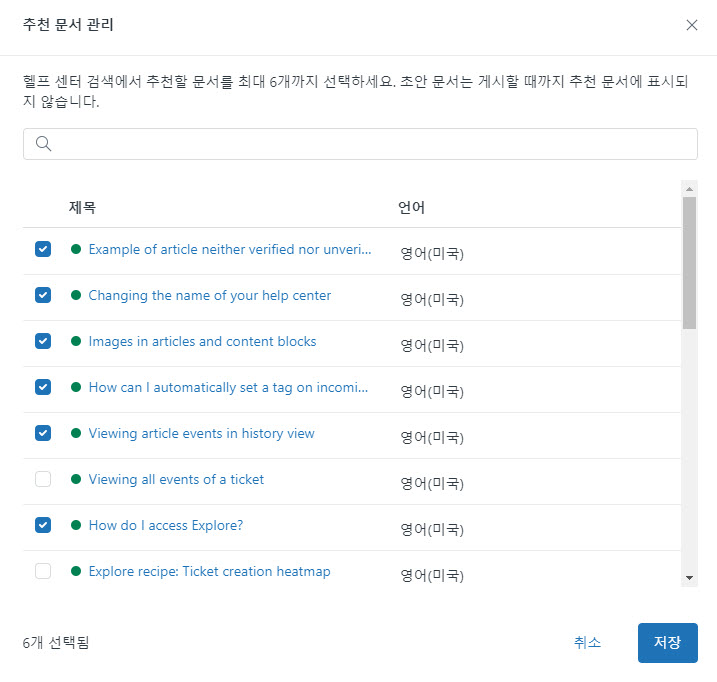Open the How can I automatically set a tag article link
The width and height of the screenshot is (717, 682).
click(x=228, y=387)
